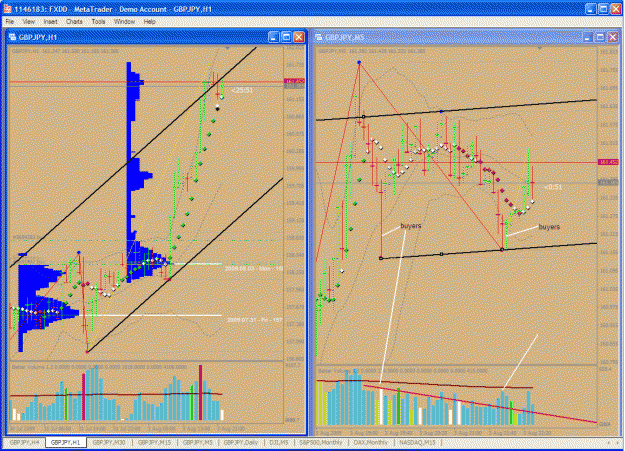Minimize the GBPJPY,H1 chart window

(x=273, y=37)
